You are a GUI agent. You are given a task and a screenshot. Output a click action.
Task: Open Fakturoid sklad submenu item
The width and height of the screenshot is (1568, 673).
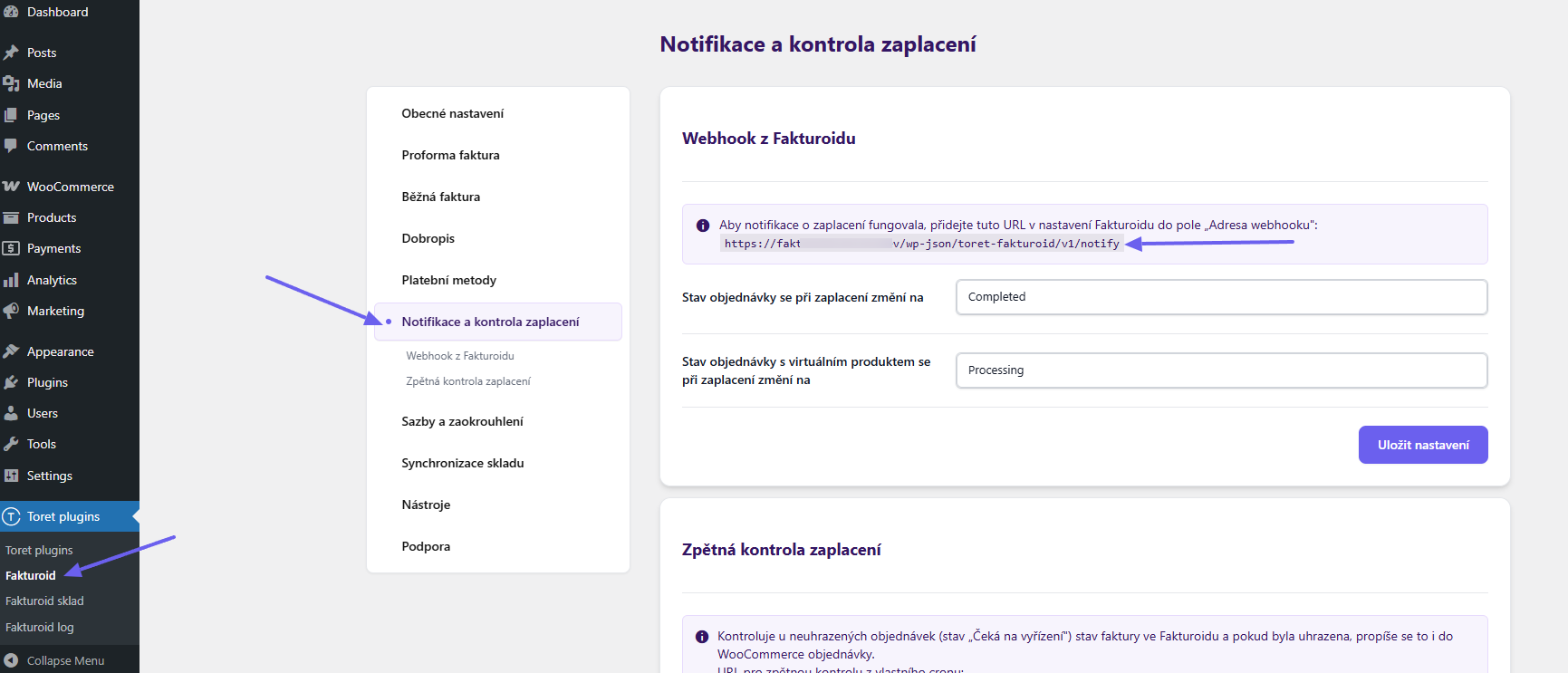tap(44, 601)
